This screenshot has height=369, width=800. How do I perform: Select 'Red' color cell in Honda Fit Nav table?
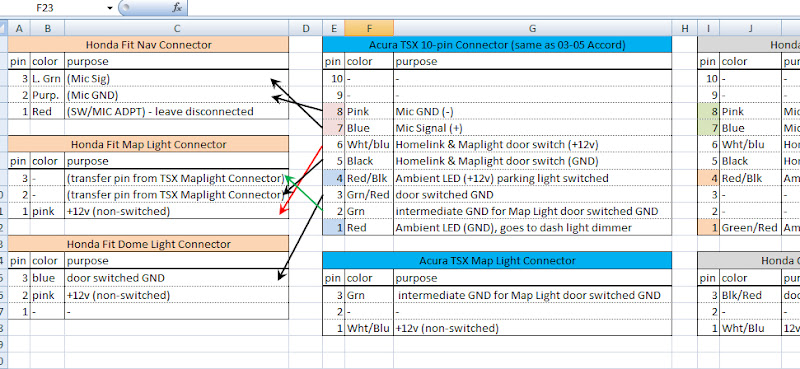(47, 111)
